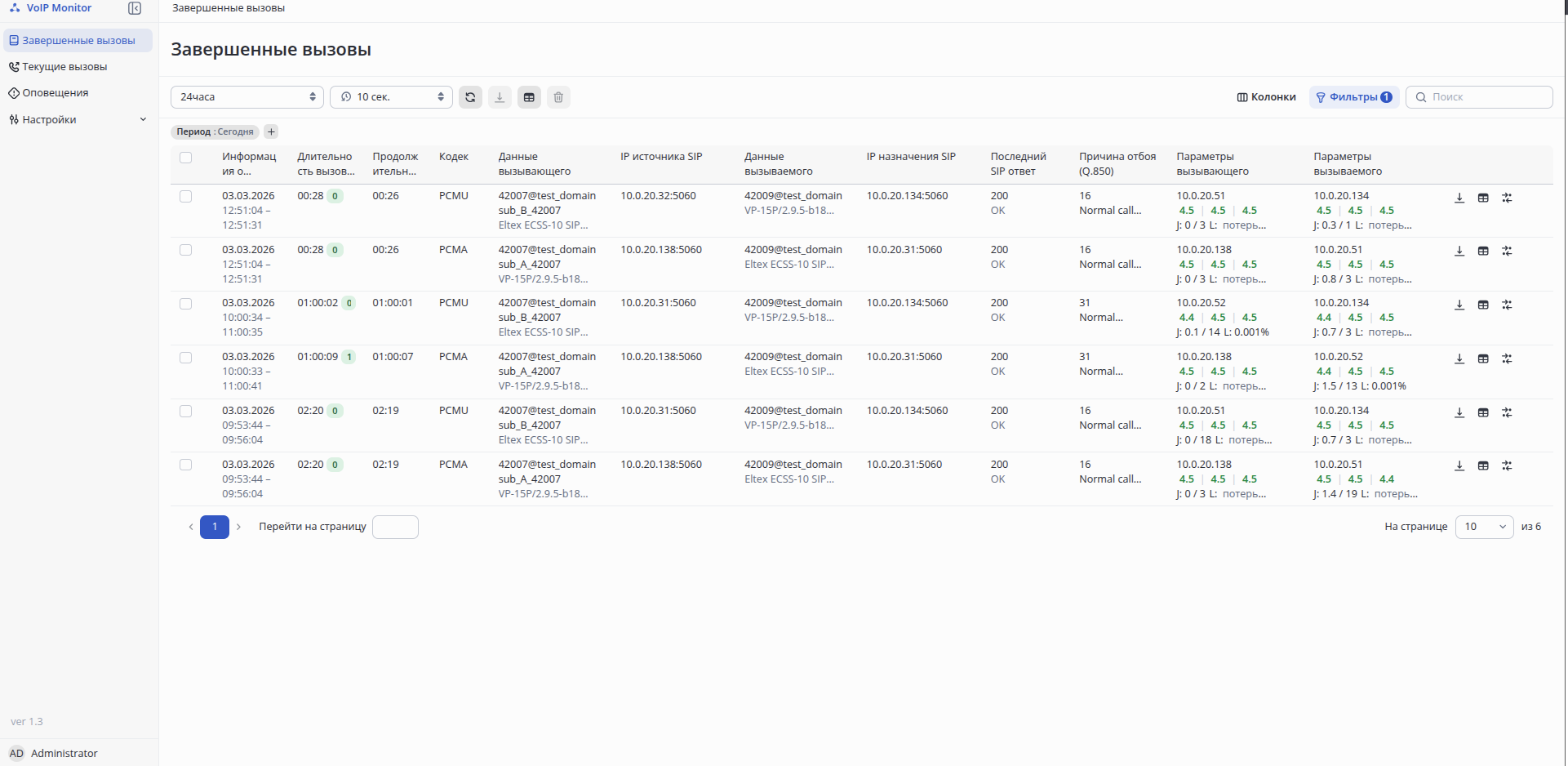Select page 1 in pagination
Viewport: 1568px width, 766px height.
(x=215, y=527)
